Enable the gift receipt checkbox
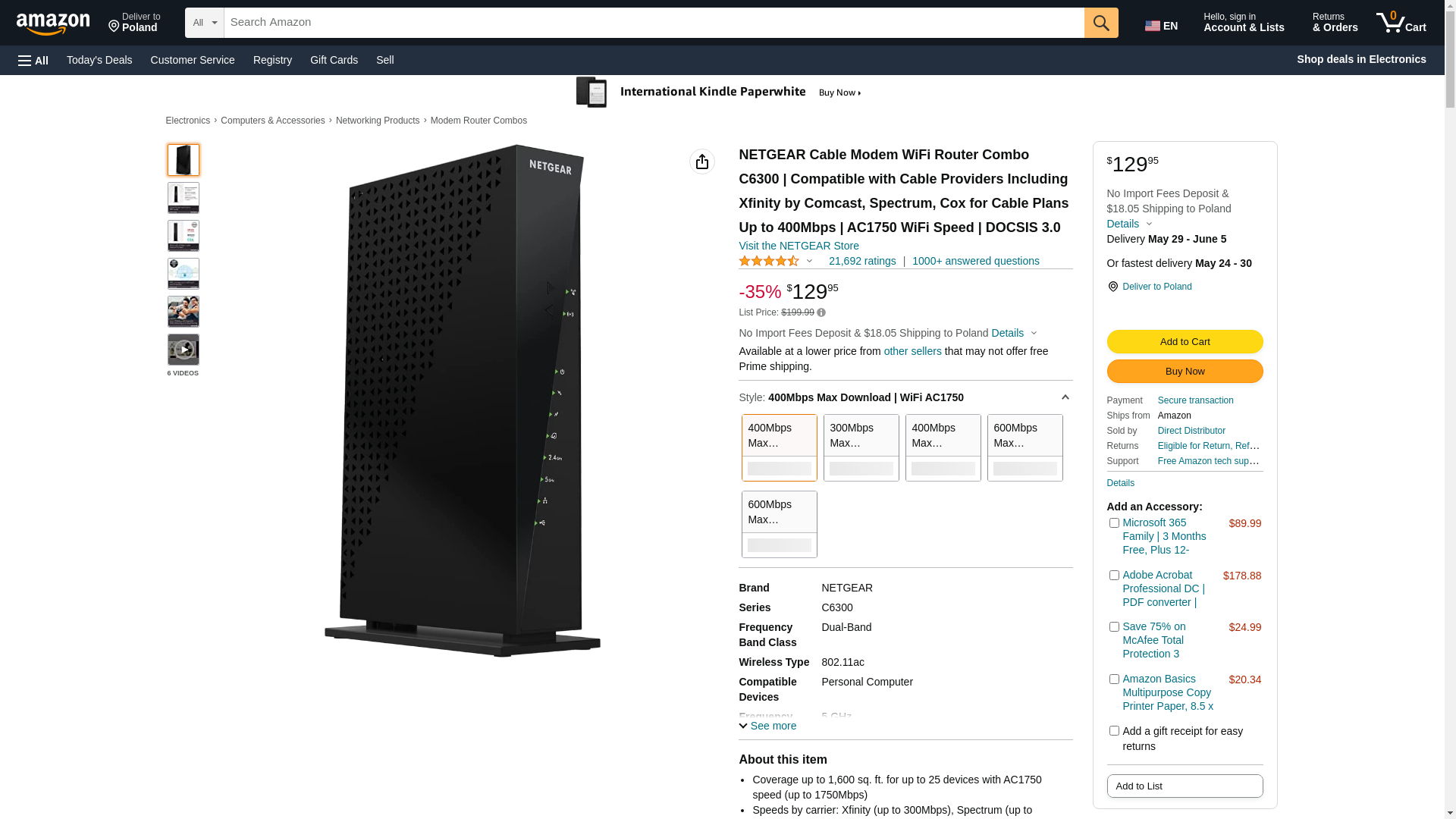The width and height of the screenshot is (1456, 819). [1114, 731]
